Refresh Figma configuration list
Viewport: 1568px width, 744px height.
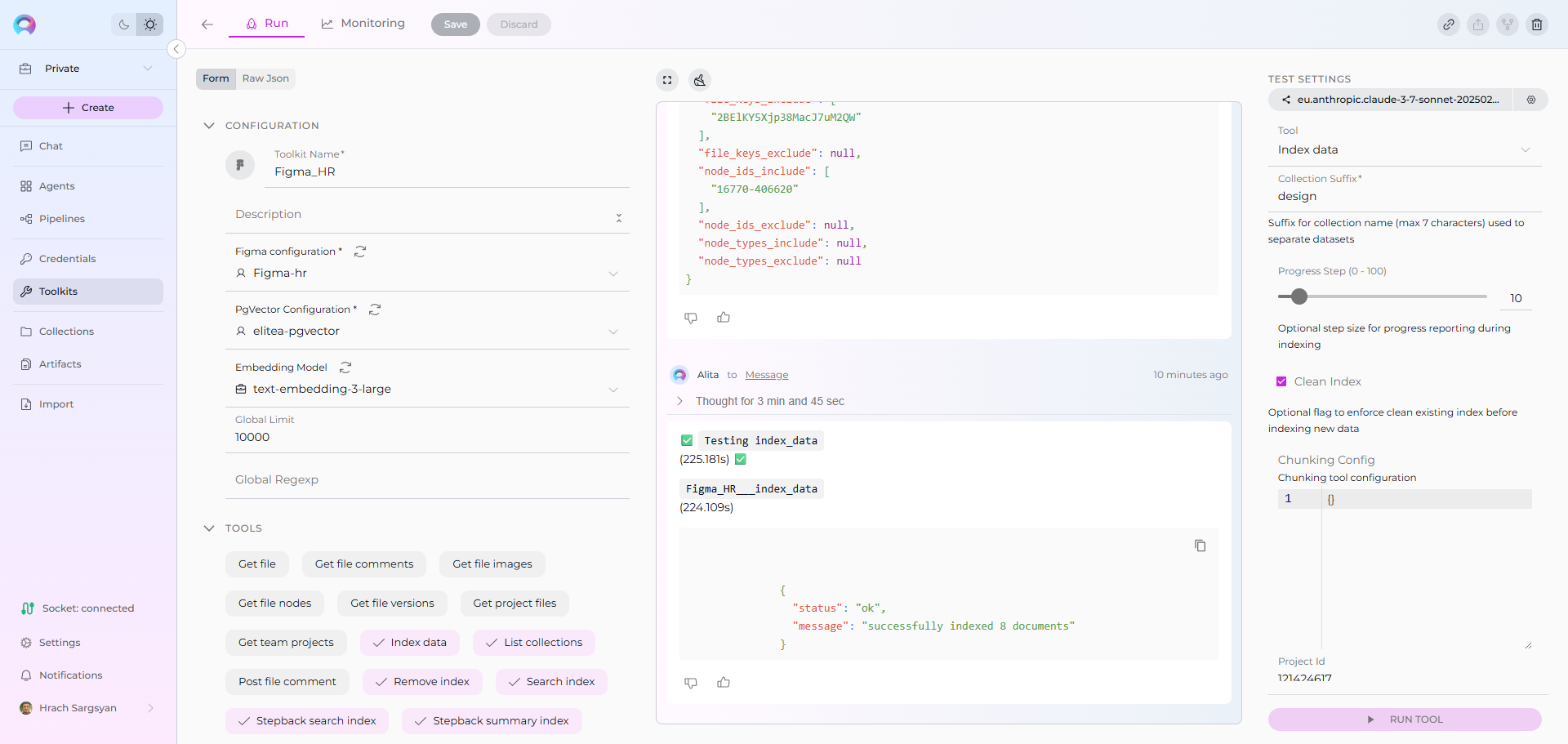[x=360, y=252]
